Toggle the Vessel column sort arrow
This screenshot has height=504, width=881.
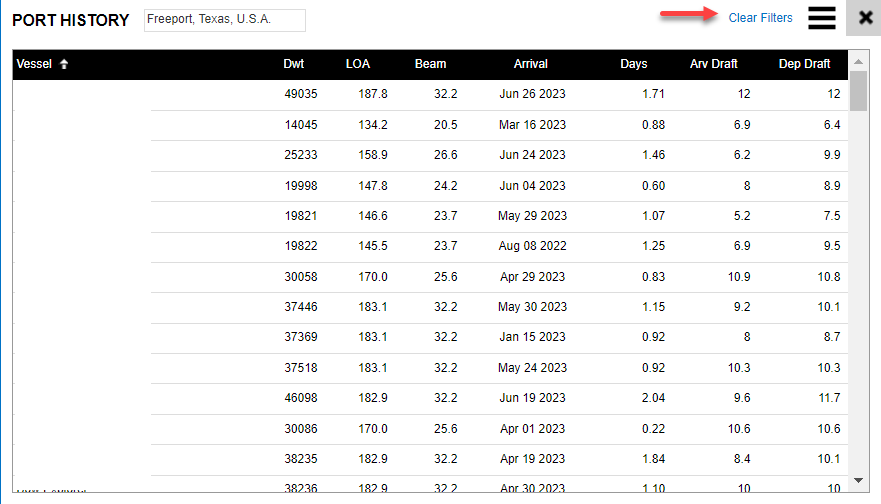[64, 64]
